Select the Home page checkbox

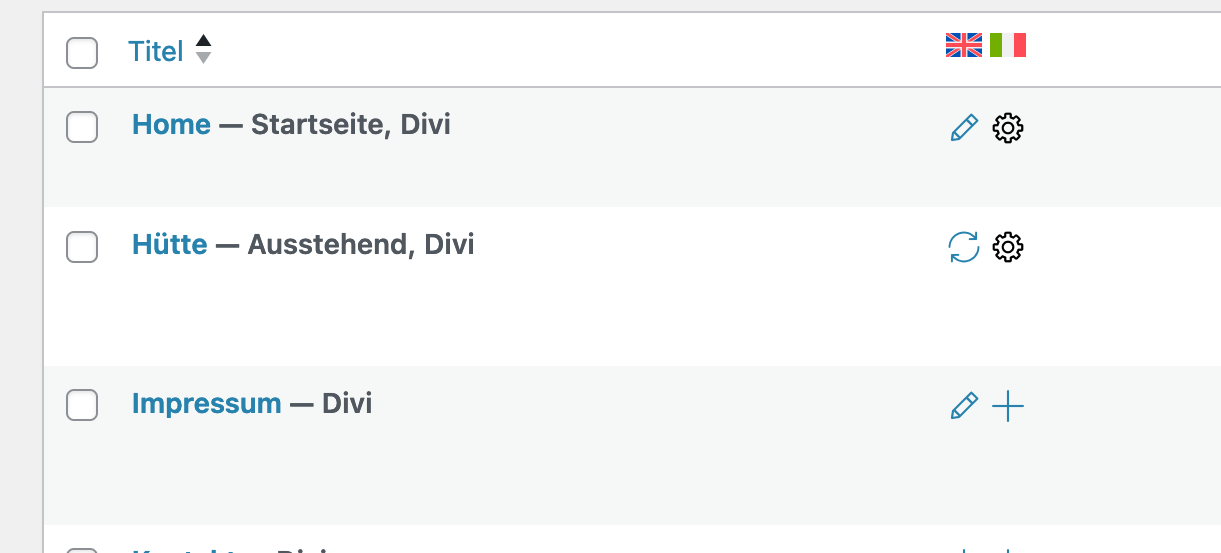(x=82, y=127)
